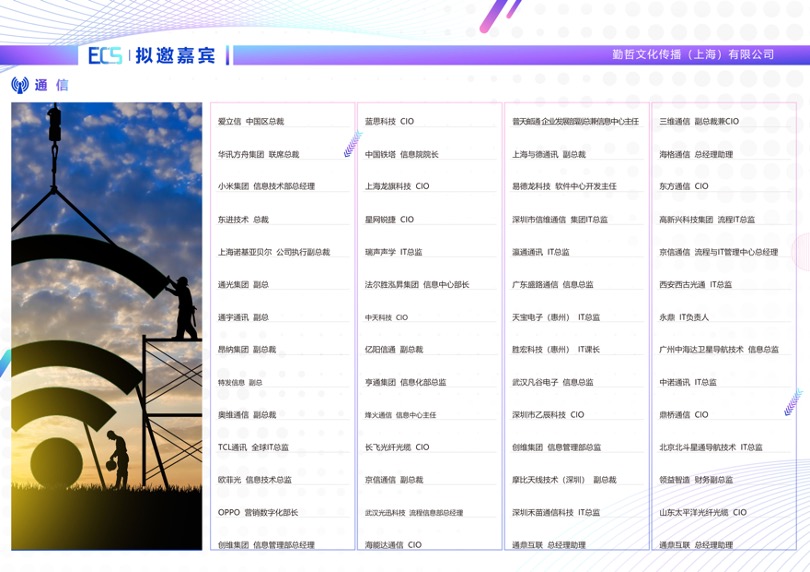The height and width of the screenshot is (572, 810).
Task: Select the 奥维通信 副总裁 entry
Action: click(247, 414)
